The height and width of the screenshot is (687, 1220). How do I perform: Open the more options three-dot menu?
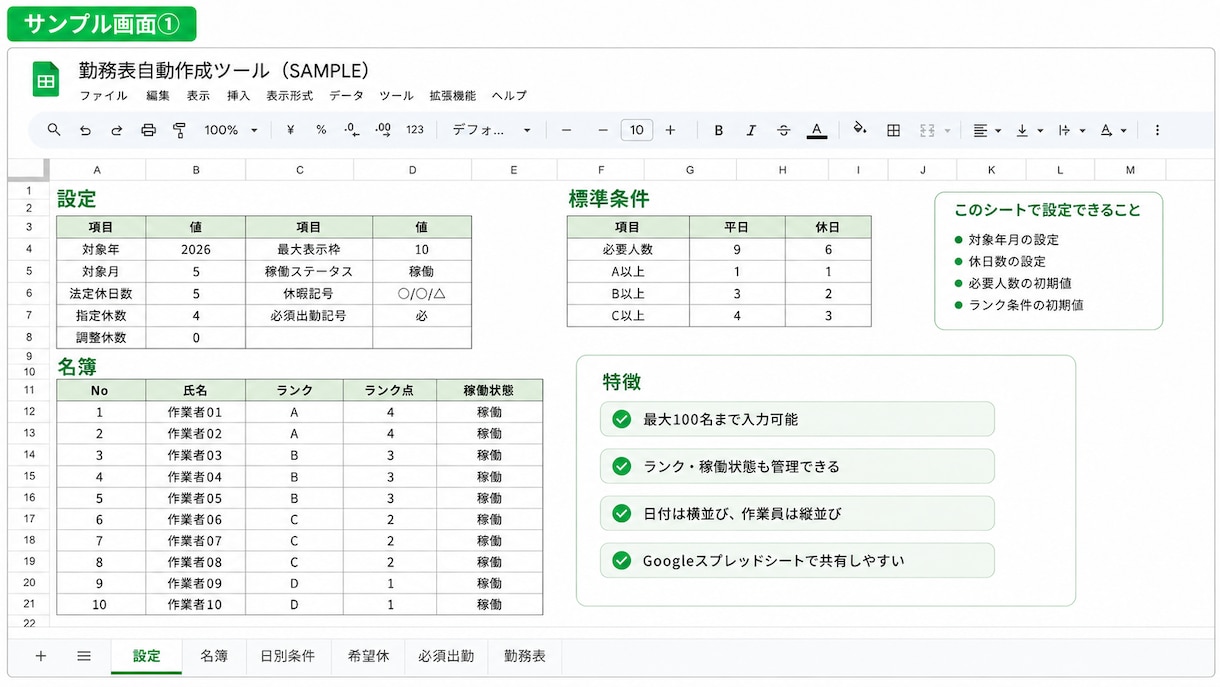click(x=1157, y=130)
